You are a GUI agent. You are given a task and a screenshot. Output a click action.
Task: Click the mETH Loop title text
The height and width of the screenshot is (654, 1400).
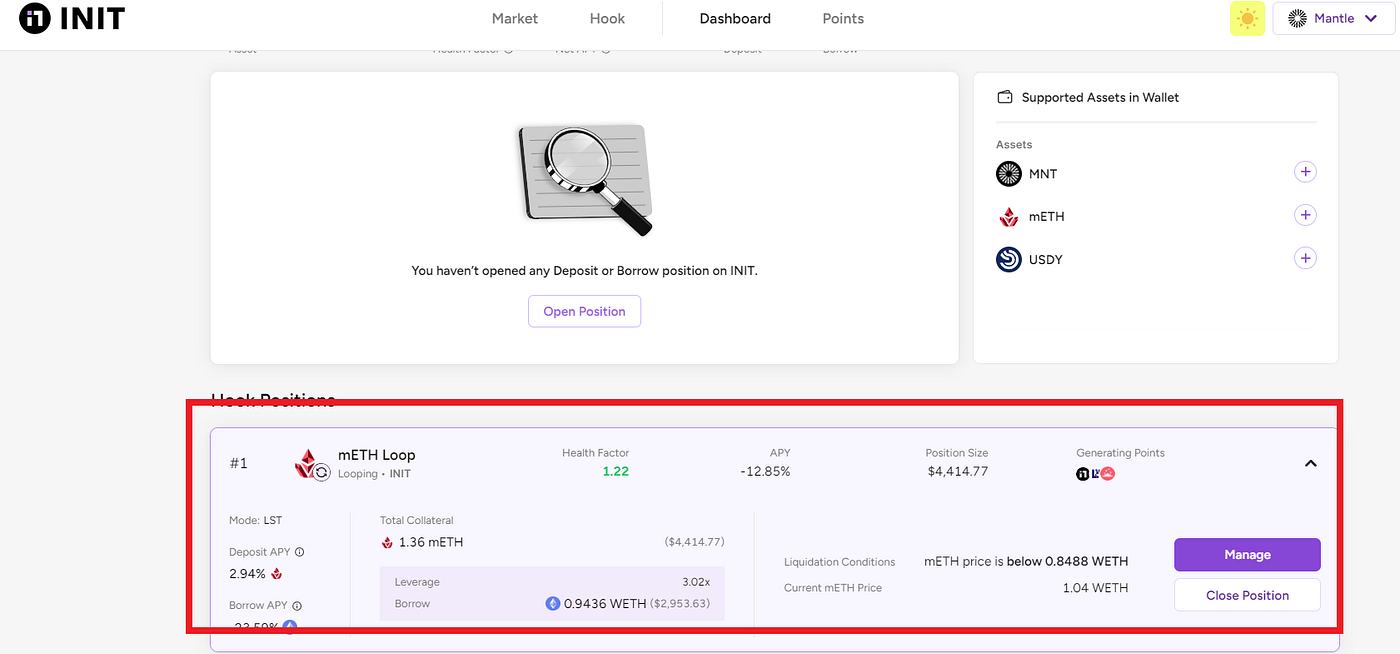point(376,455)
